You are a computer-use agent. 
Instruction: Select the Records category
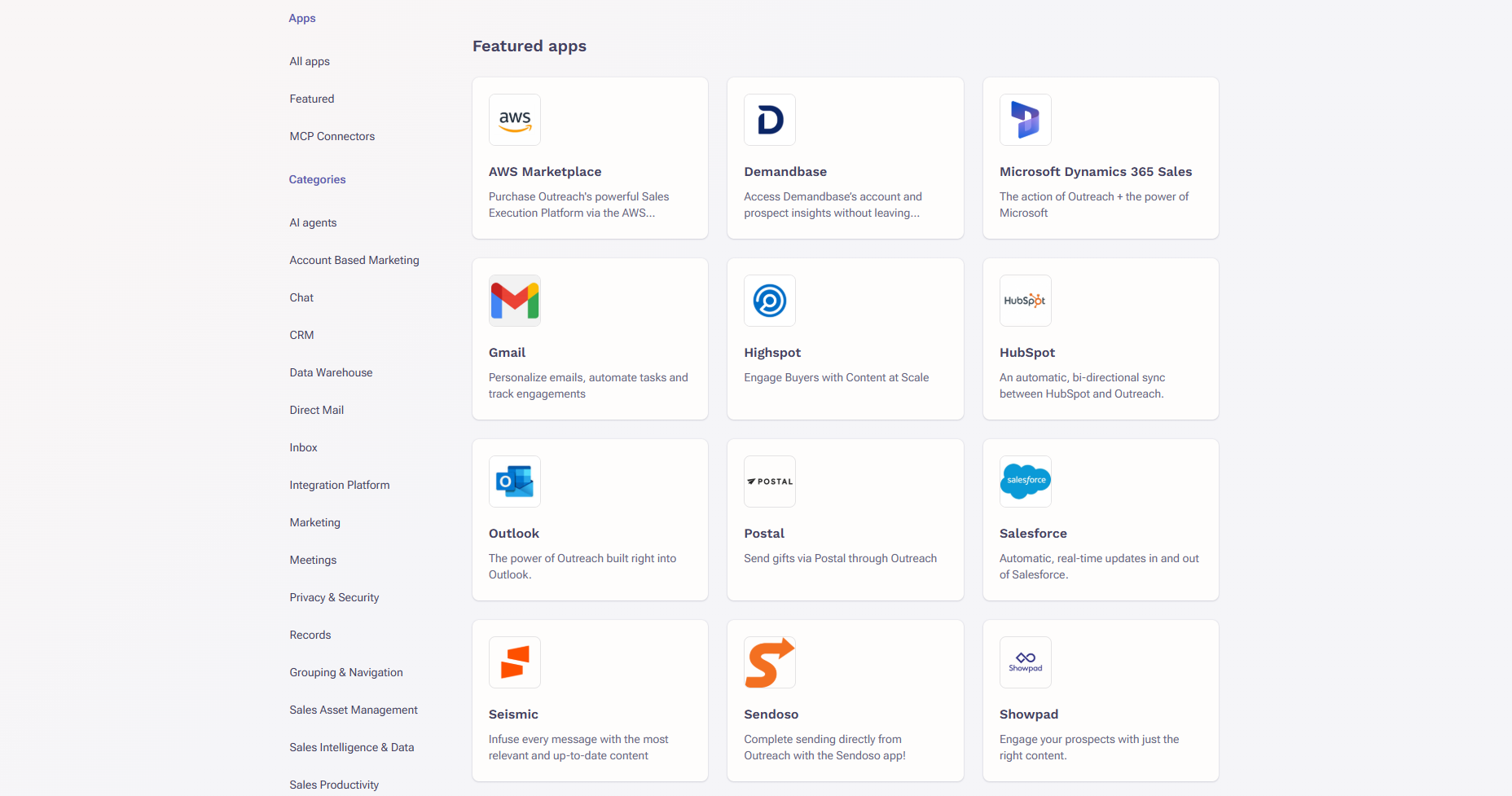[310, 635]
